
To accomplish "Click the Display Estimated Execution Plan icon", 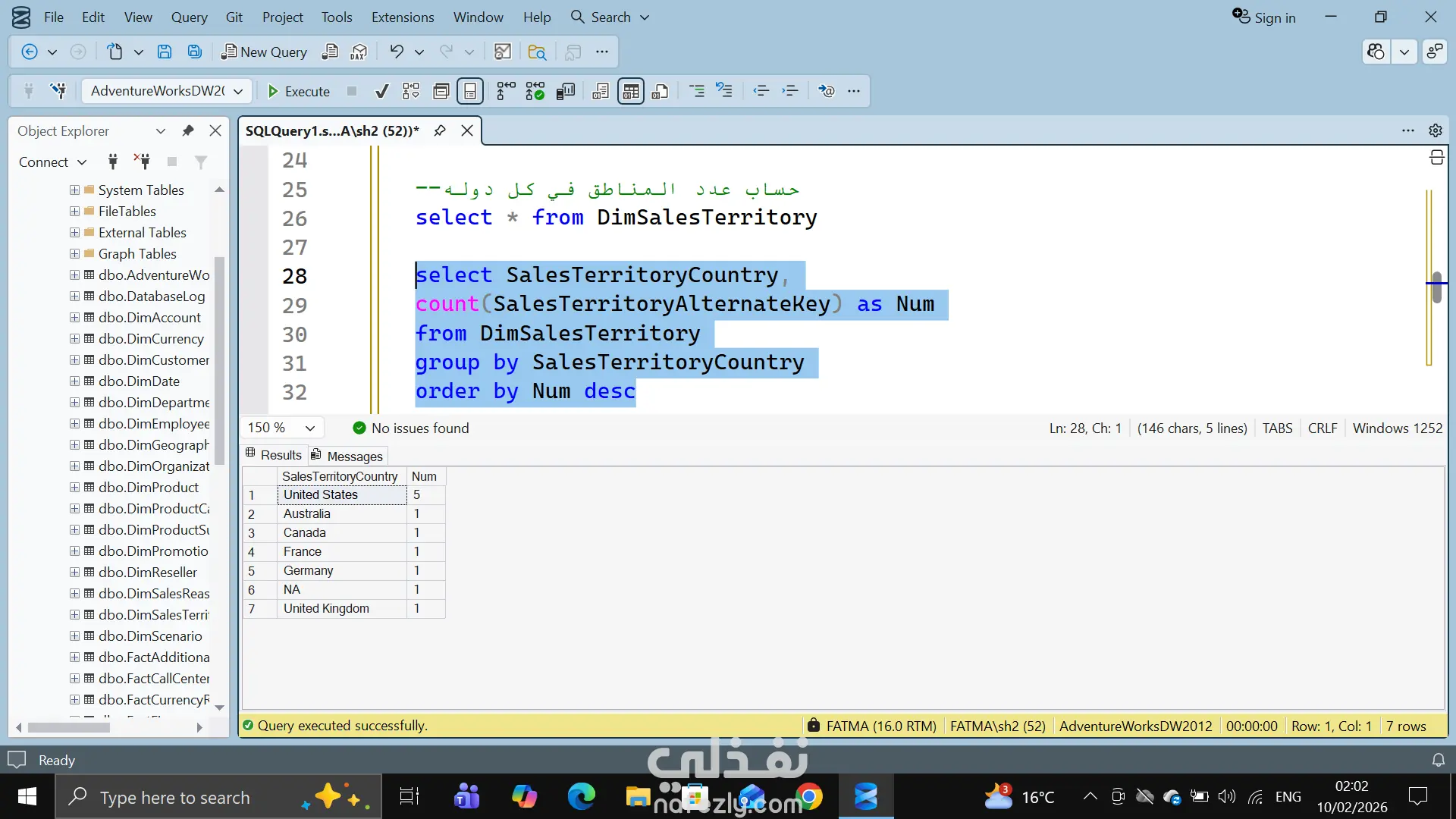I will (410, 91).
